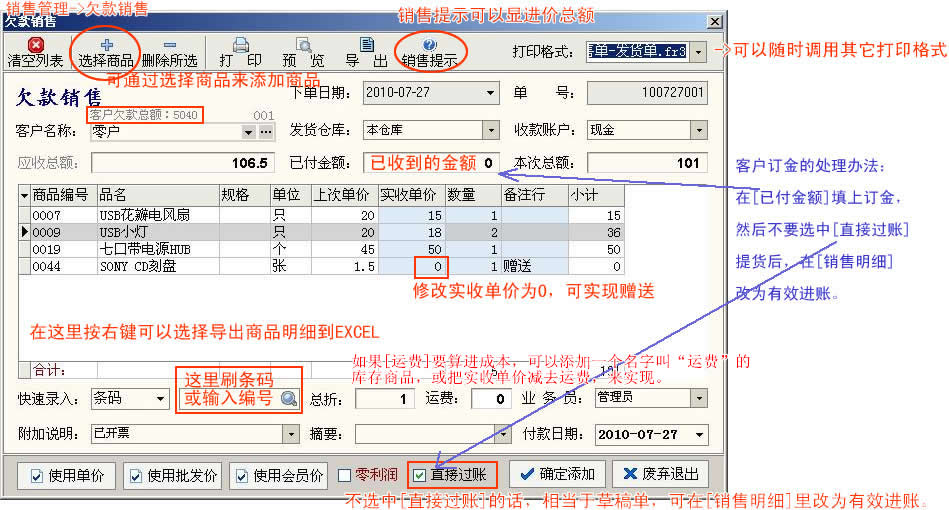Click the 确定添加 confirm button
949x510 pixels.
coord(556,474)
